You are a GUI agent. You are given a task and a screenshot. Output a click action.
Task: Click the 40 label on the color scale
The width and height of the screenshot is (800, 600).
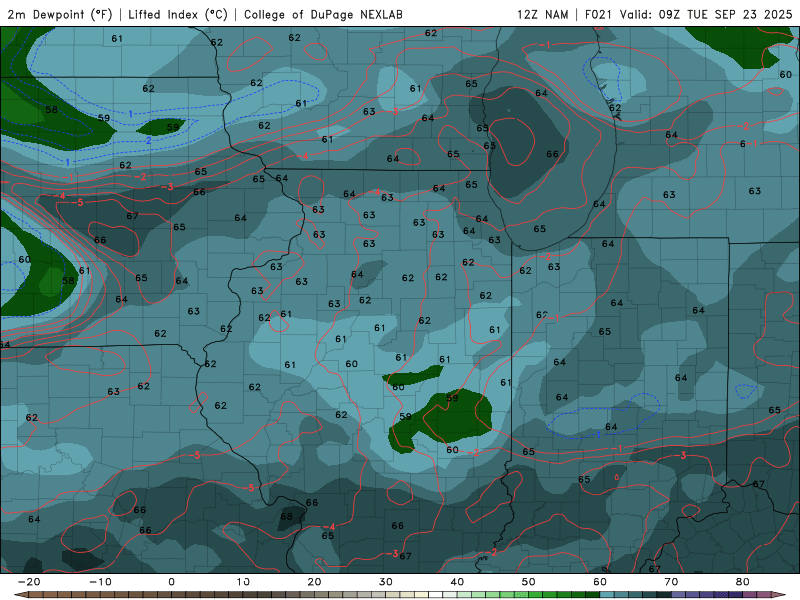(x=457, y=582)
